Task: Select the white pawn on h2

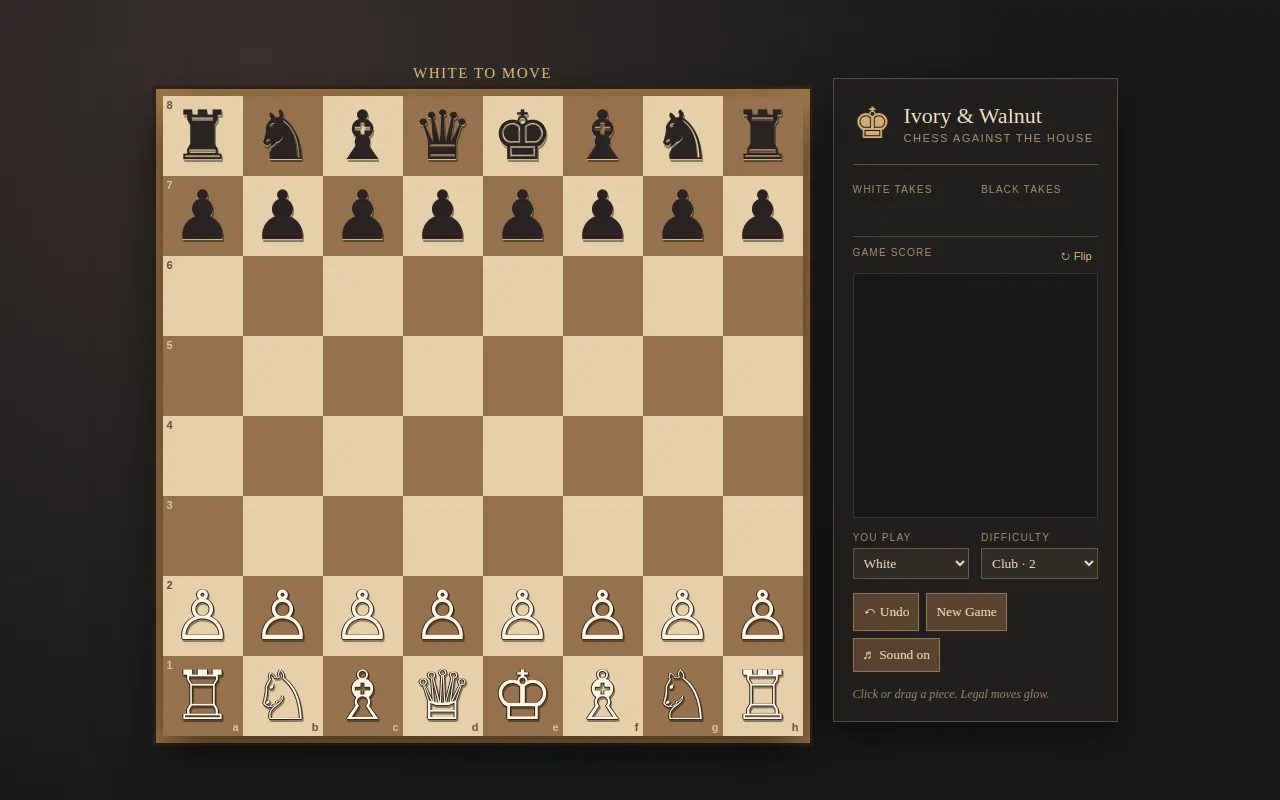Action: pyautogui.click(x=763, y=616)
